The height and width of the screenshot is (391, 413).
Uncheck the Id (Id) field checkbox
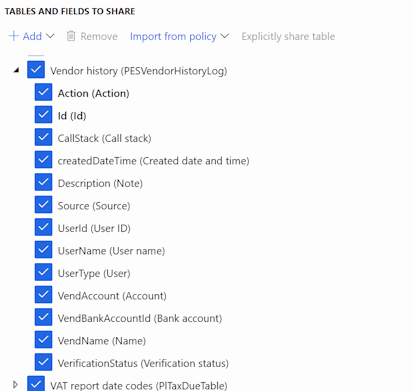point(43,114)
